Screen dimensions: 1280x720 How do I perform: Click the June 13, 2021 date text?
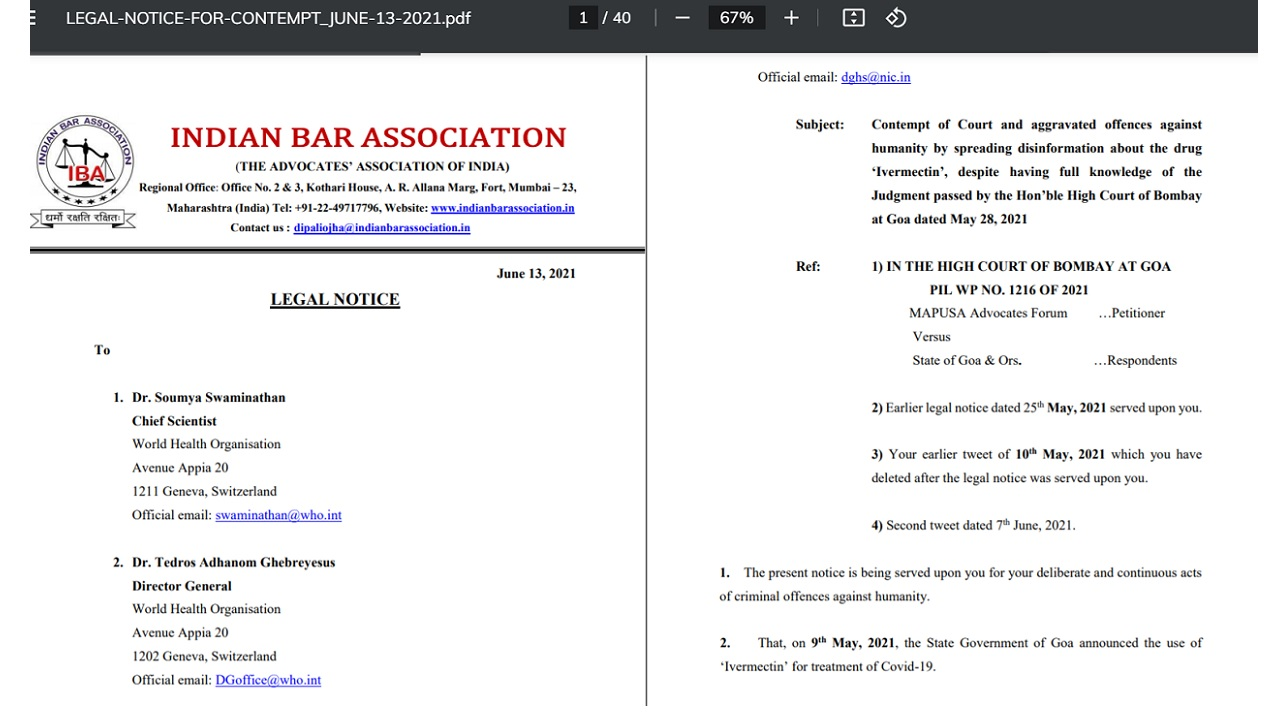[x=536, y=273]
